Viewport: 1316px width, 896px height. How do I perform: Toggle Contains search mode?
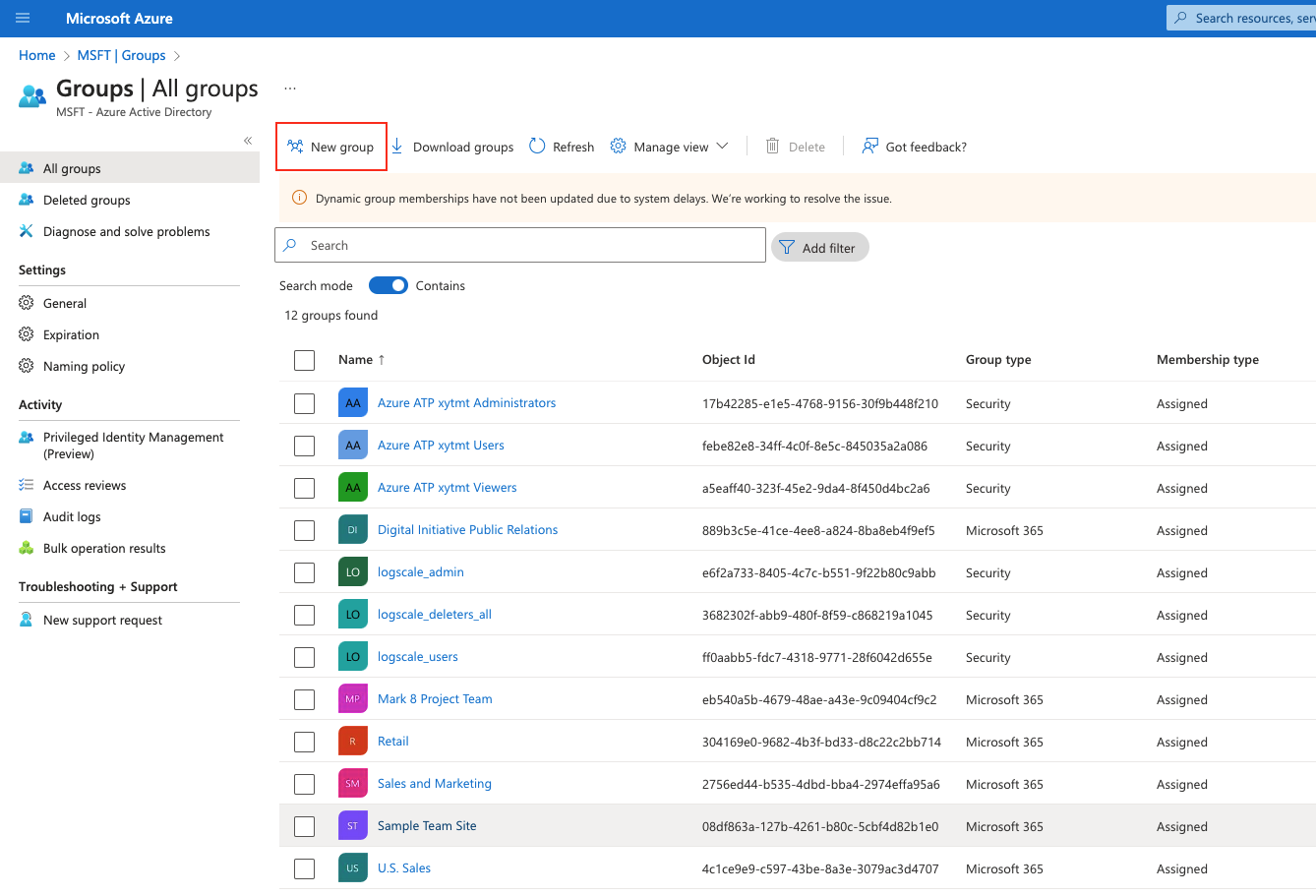(x=388, y=285)
